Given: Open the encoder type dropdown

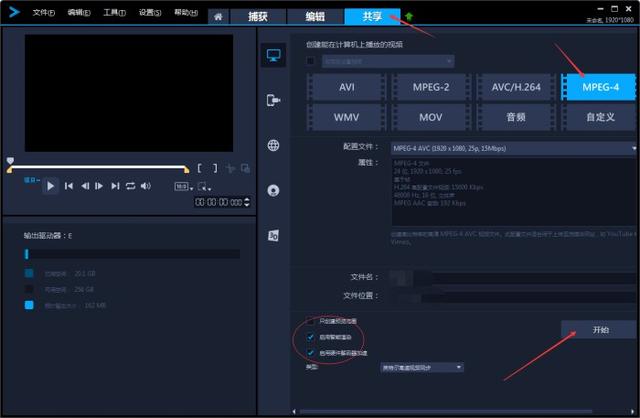Looking at the screenshot, I should coord(422,367).
